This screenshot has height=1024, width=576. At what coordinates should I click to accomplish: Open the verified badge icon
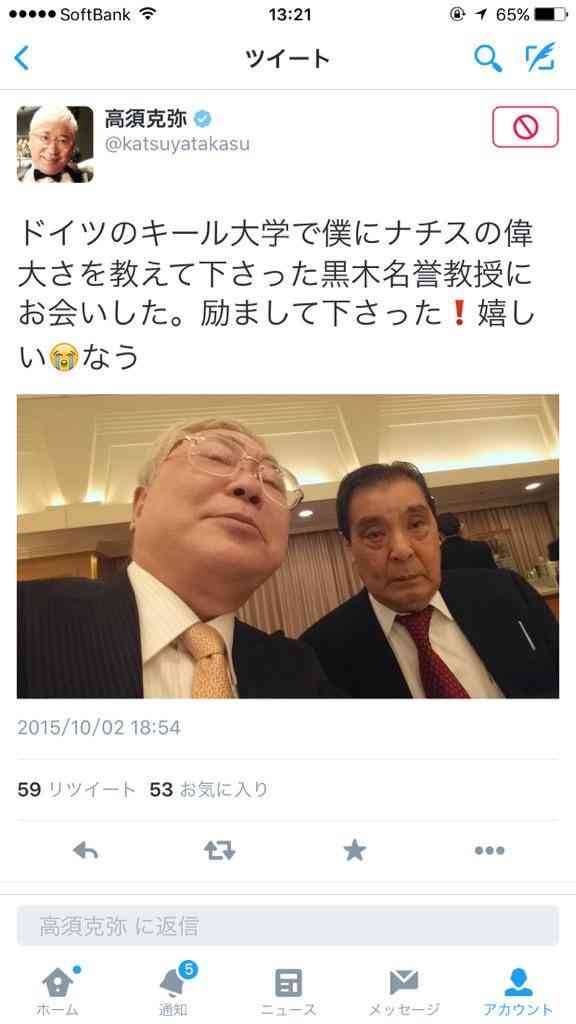(203, 119)
